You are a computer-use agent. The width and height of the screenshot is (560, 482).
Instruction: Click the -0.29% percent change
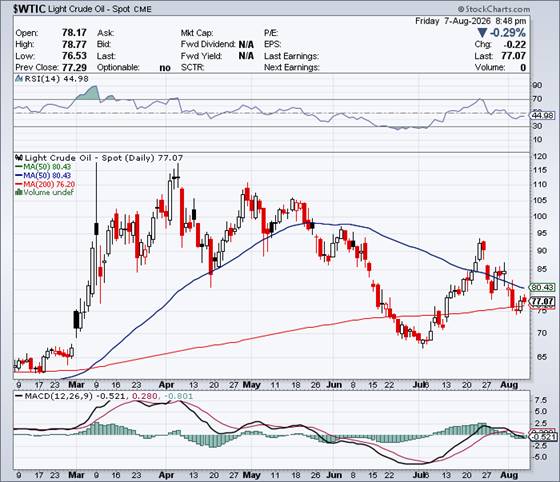(x=508, y=33)
